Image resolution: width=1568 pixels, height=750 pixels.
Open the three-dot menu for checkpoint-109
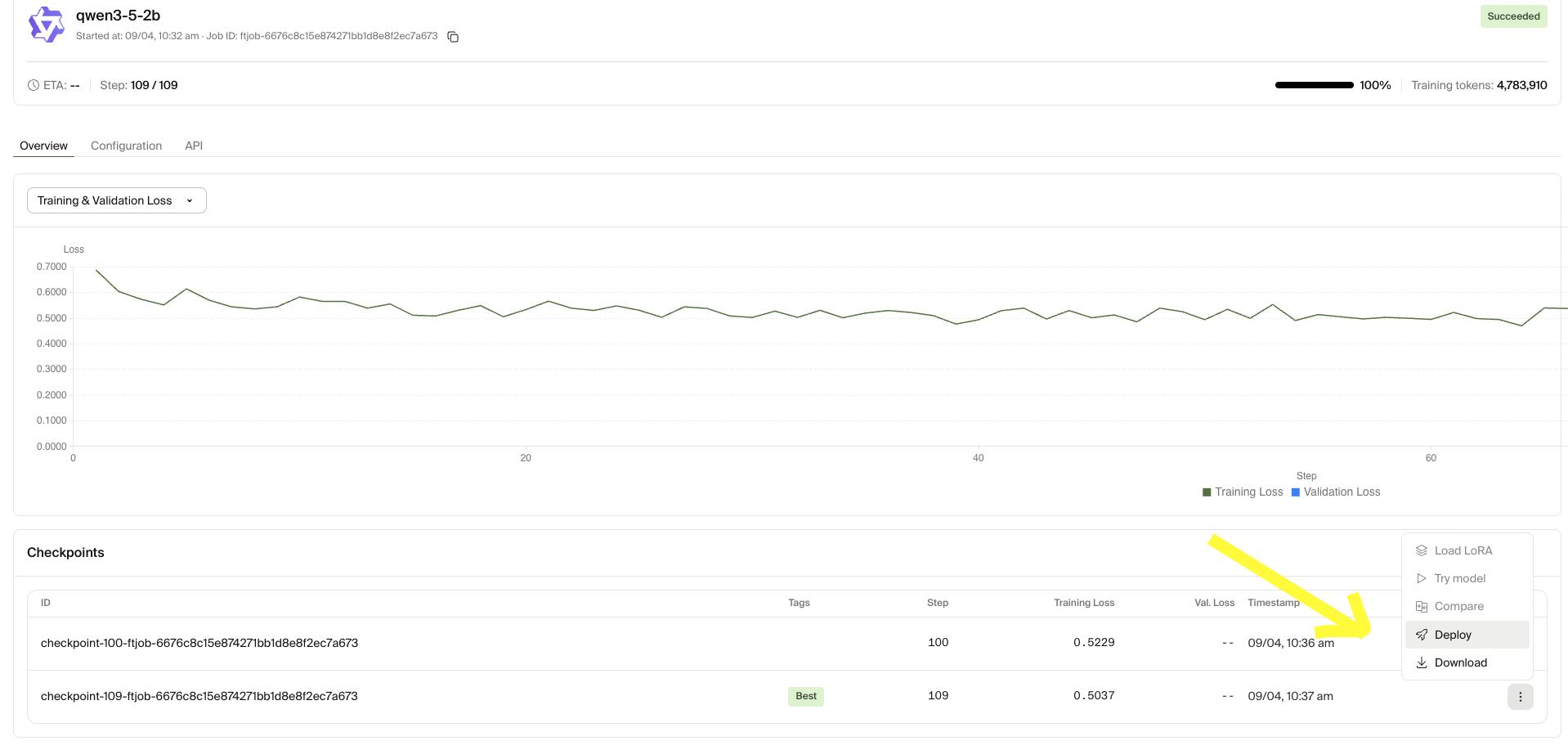click(x=1520, y=697)
